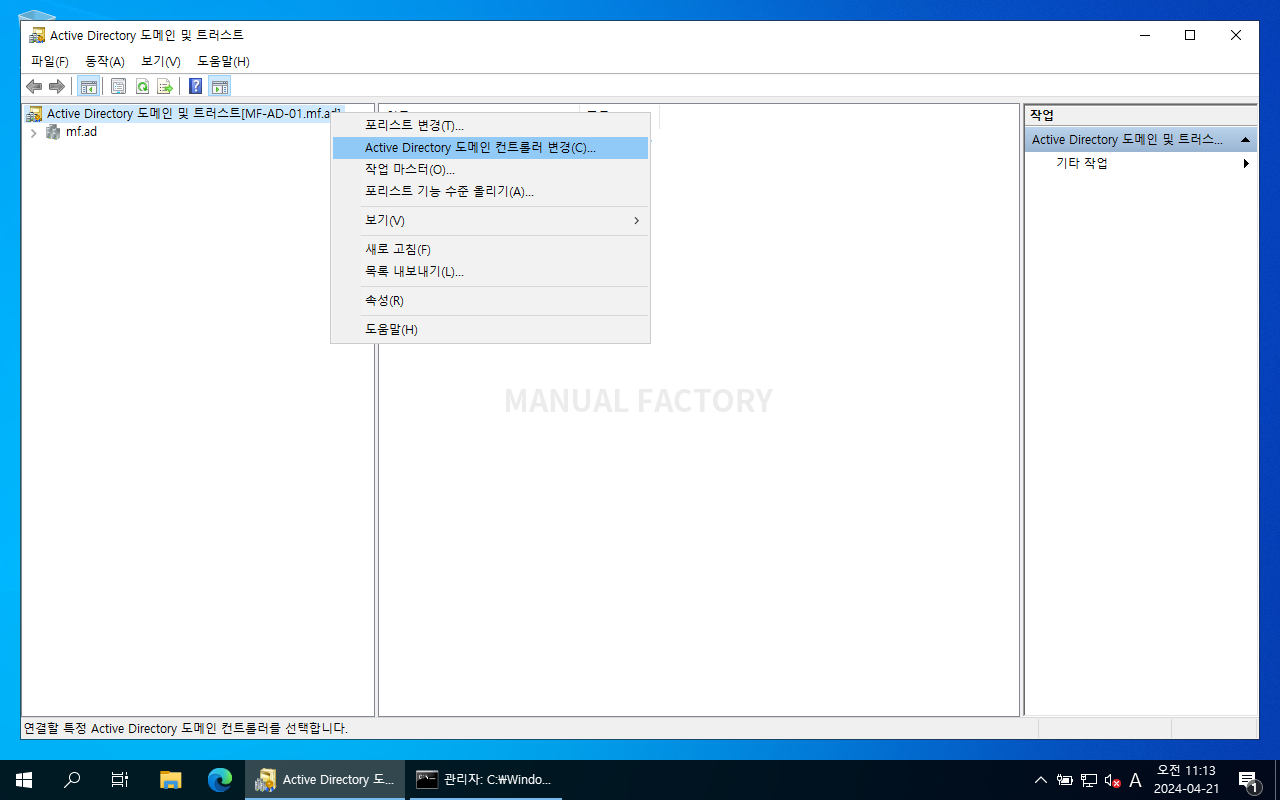The width and height of the screenshot is (1280, 800).
Task: Choose Active Directory 도메인 컨트롤러 변경(C)...
Action: pos(490,148)
